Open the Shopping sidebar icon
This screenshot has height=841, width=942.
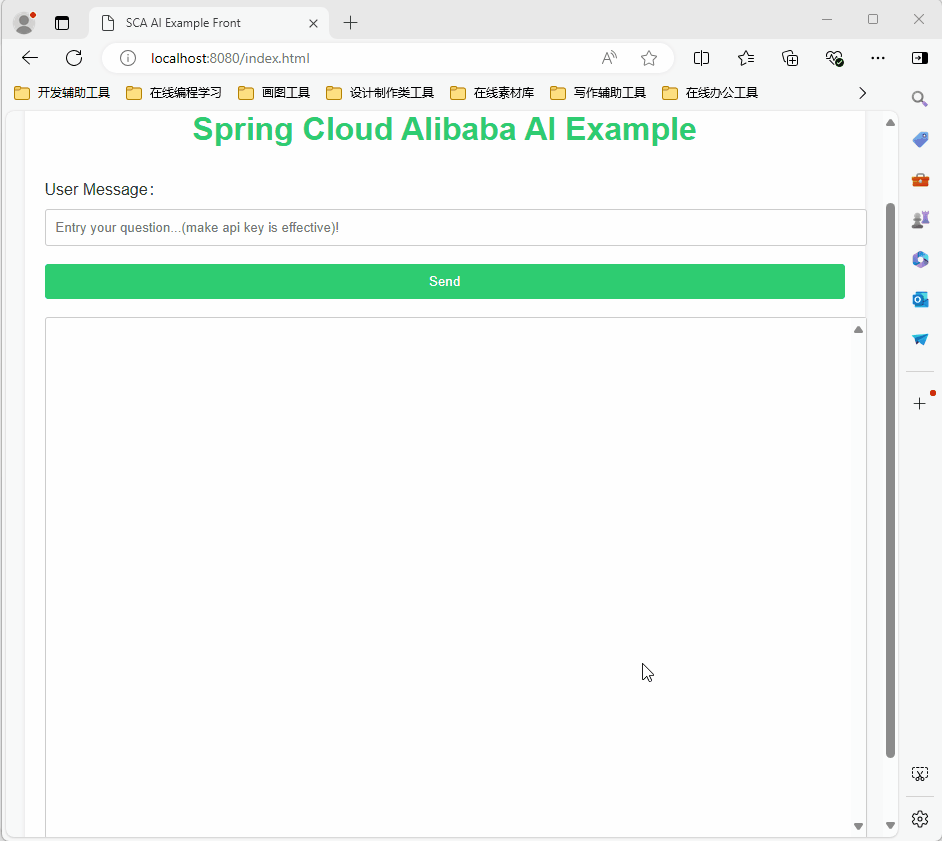(920, 139)
